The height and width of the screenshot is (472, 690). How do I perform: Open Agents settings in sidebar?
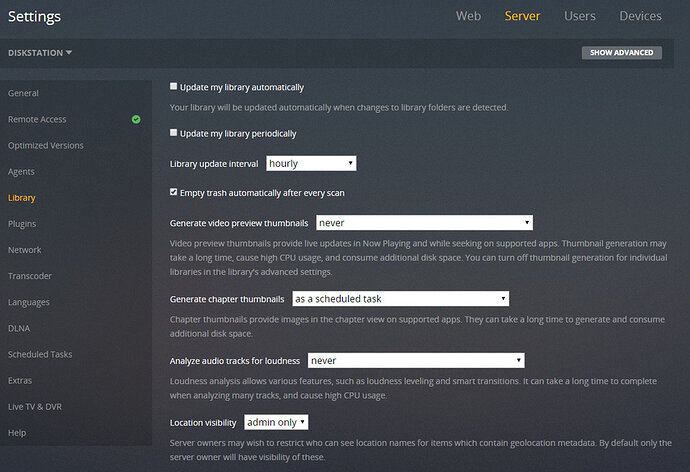pyautogui.click(x=21, y=172)
